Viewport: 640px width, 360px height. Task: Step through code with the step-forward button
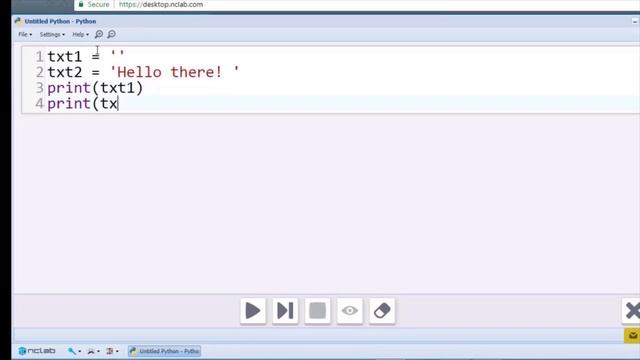(285, 311)
